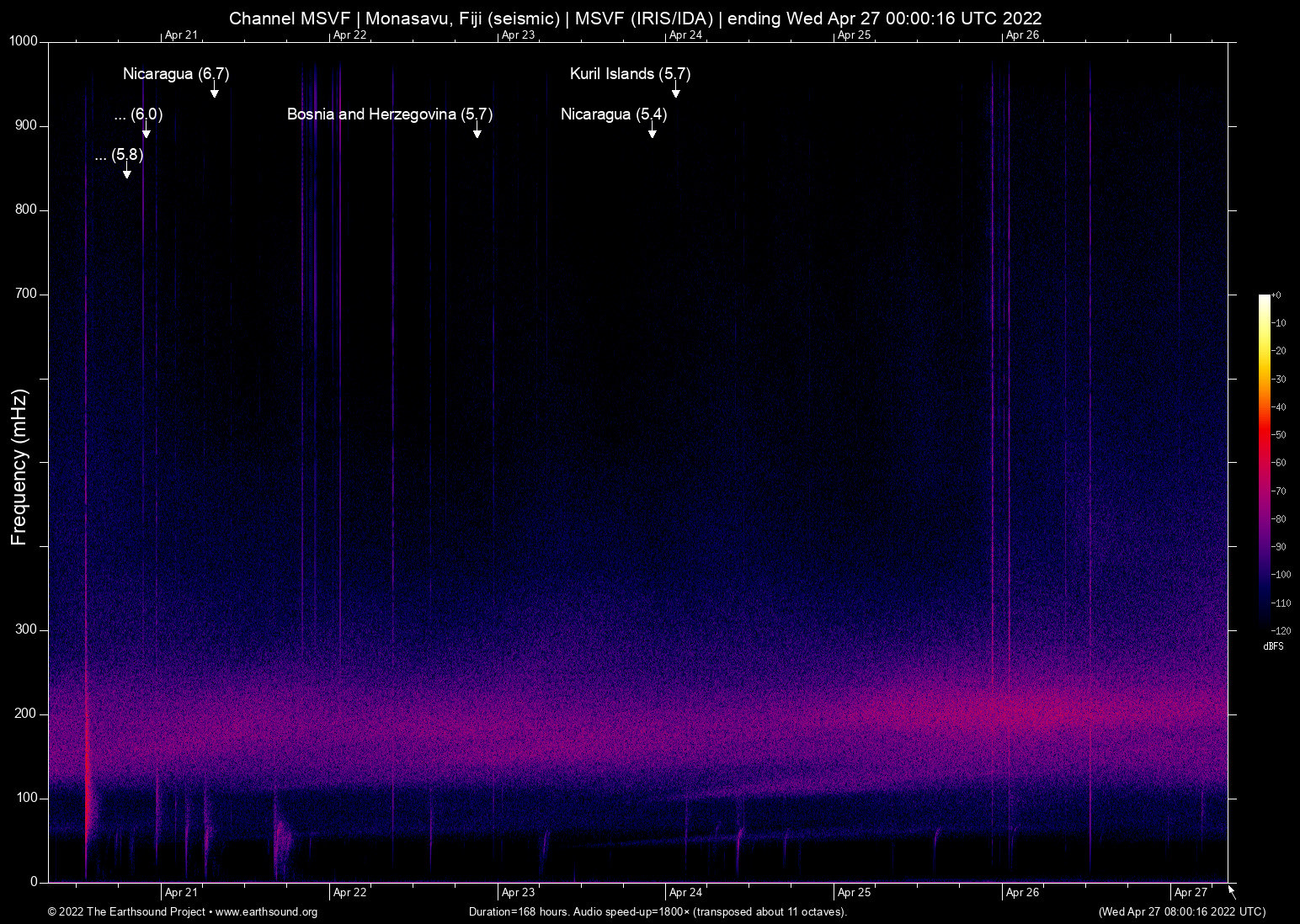Click the Nicaragua (6.7) earthquake marker arrow

pyautogui.click(x=213, y=93)
